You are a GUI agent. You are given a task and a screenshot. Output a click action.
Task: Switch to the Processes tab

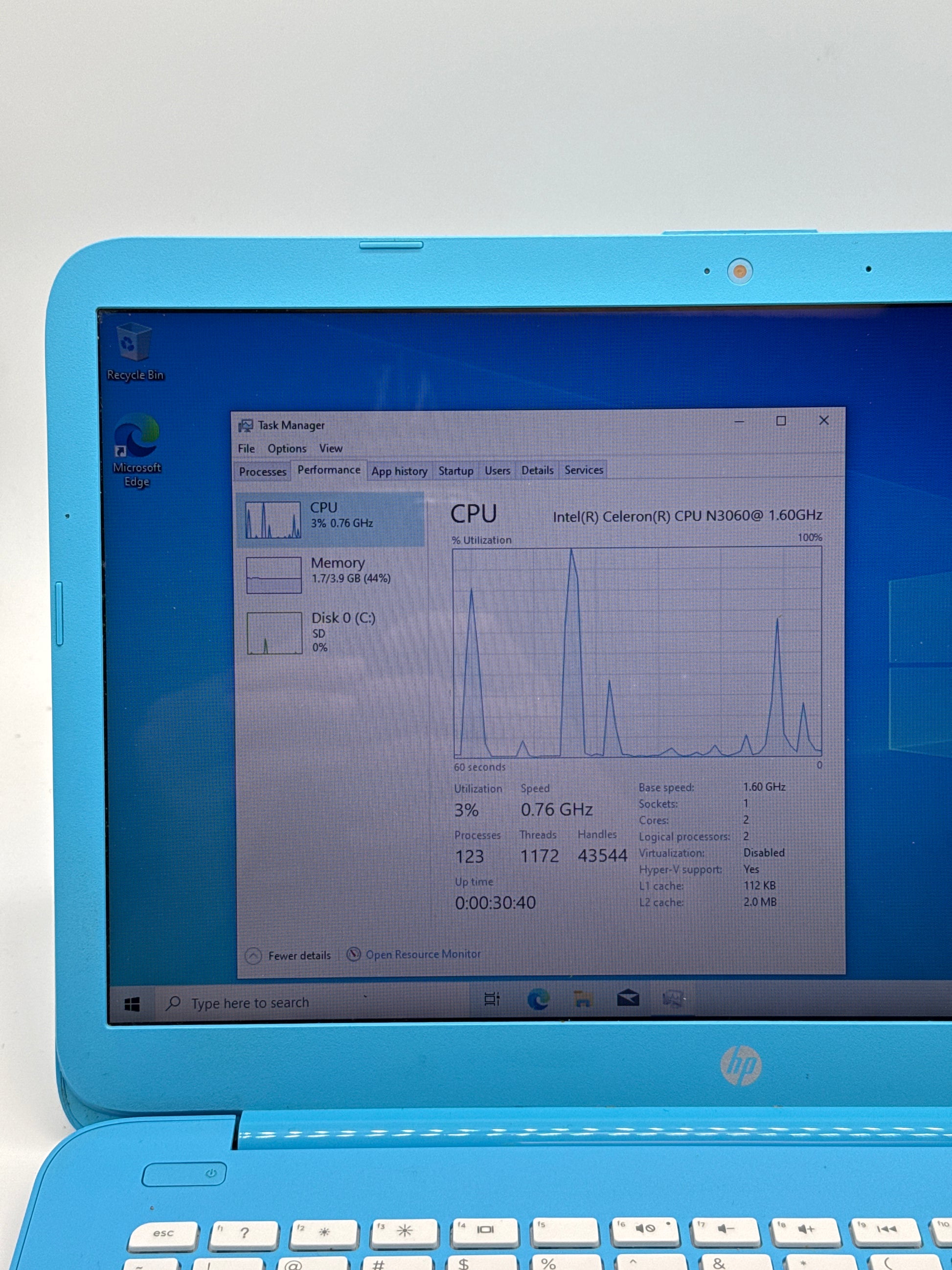pyautogui.click(x=262, y=471)
